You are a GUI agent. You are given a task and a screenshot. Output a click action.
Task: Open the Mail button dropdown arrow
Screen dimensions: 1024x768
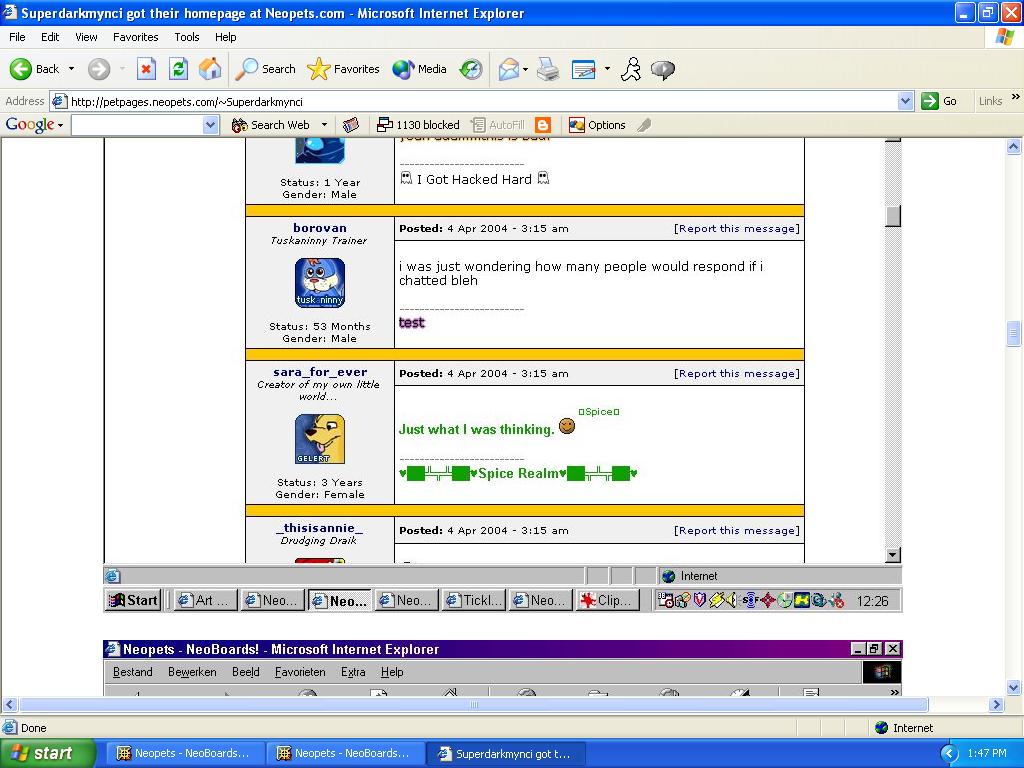pyautogui.click(x=525, y=69)
